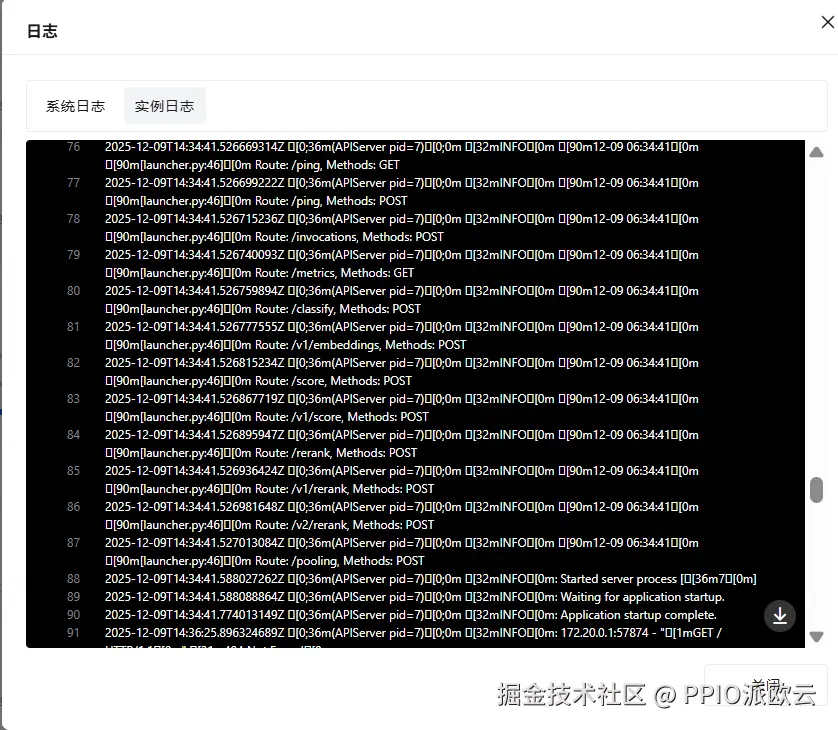
Task: Select log line number 87
Action: point(73,543)
